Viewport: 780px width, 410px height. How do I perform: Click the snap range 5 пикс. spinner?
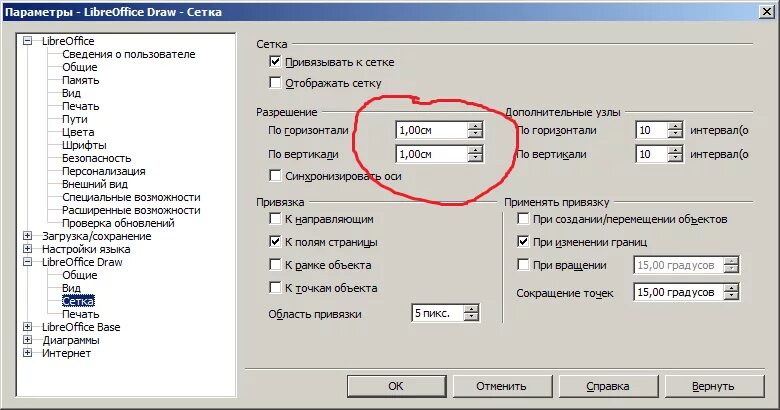coord(471,313)
